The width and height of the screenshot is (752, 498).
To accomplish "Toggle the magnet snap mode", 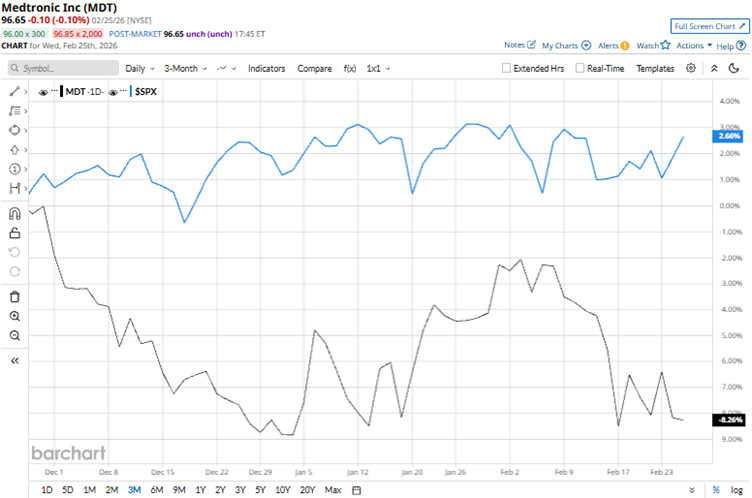I will click(x=15, y=213).
